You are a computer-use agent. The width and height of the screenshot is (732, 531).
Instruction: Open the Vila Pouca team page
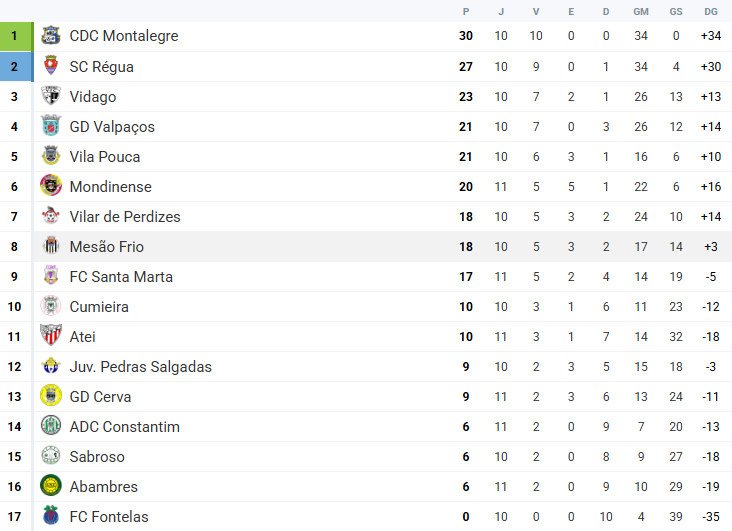tap(105, 157)
